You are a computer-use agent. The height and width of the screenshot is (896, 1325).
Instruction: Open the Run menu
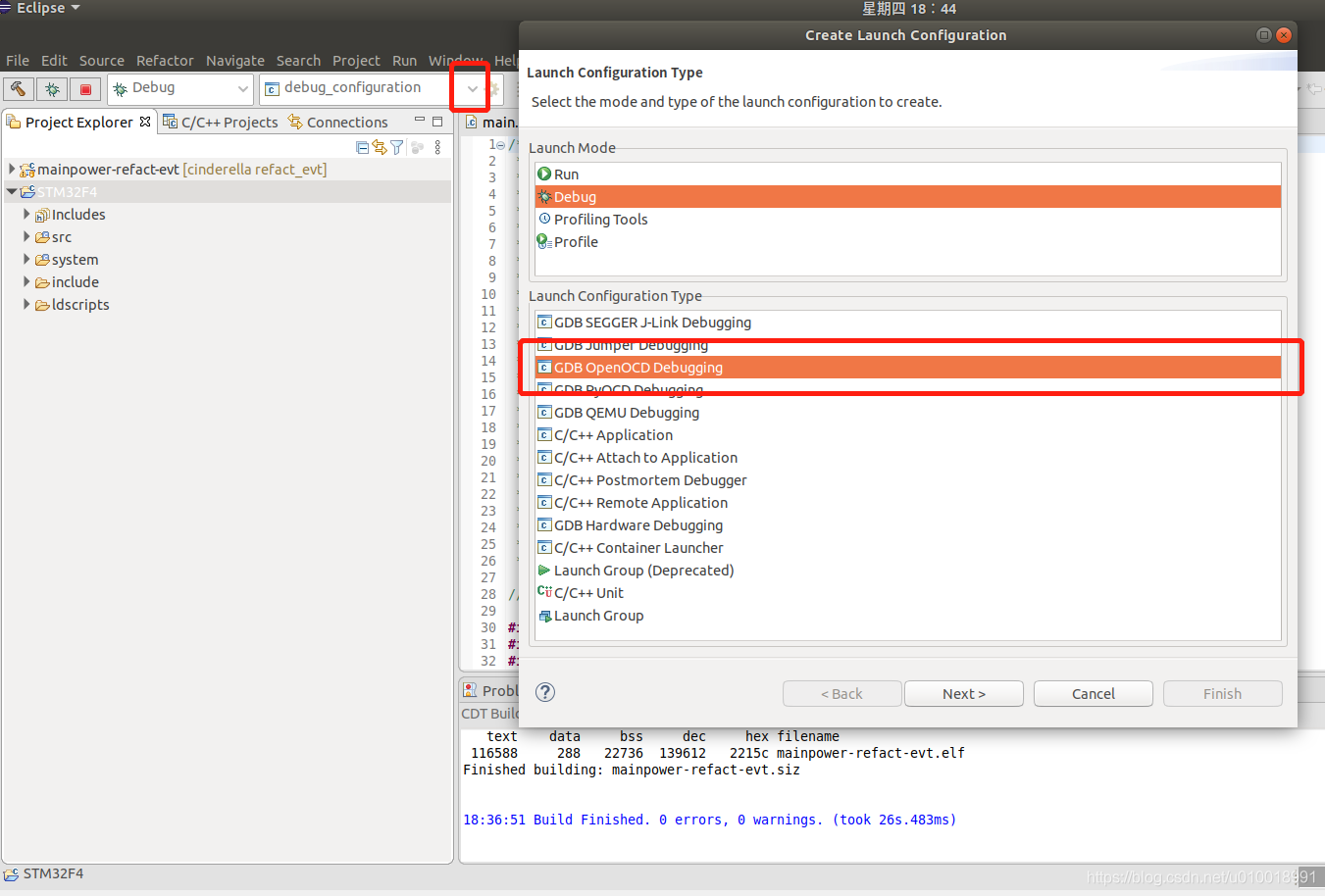tap(404, 61)
